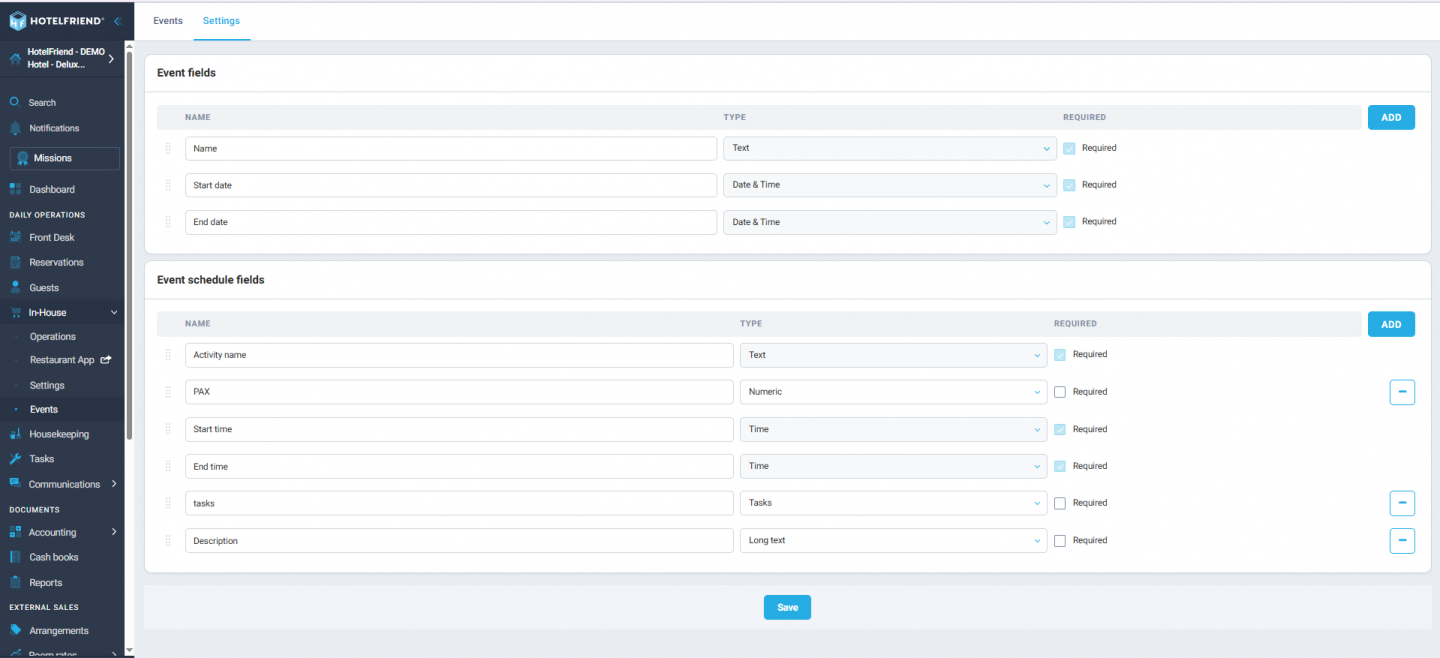This screenshot has height=658, width=1440.
Task: Tick Required checkbox for Description field
Action: (1060, 541)
